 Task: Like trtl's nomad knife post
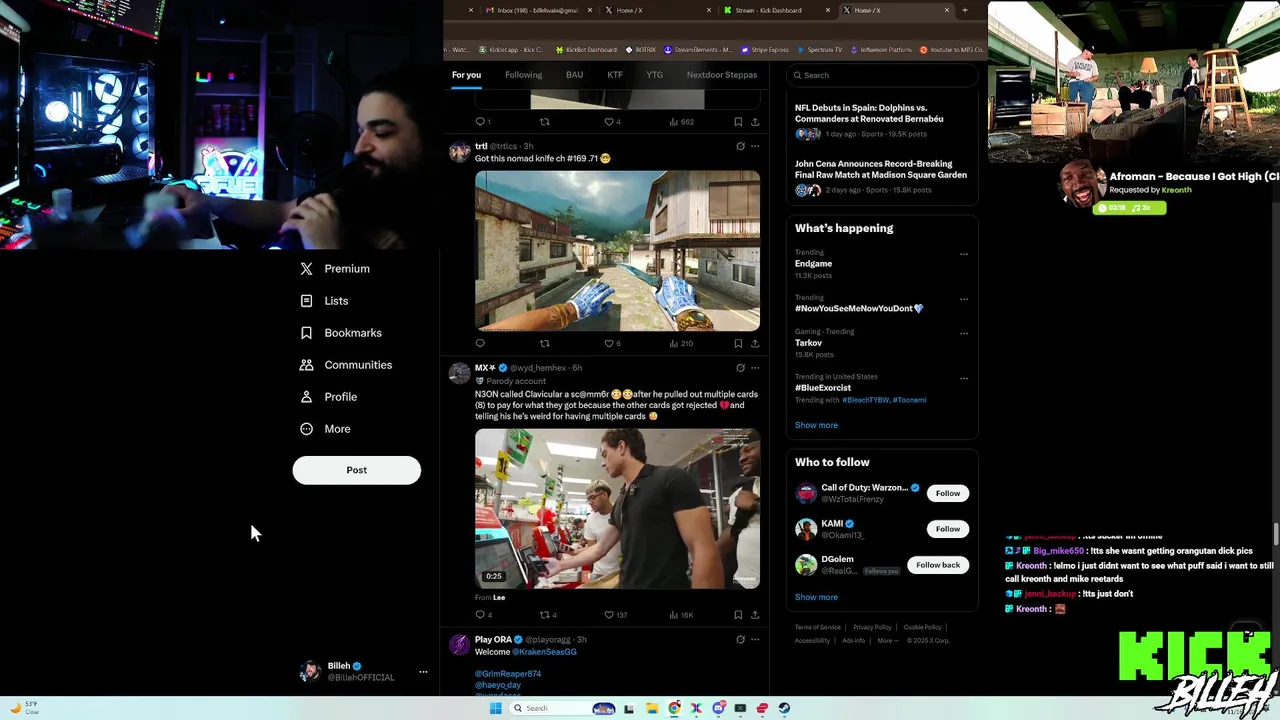[612, 343]
